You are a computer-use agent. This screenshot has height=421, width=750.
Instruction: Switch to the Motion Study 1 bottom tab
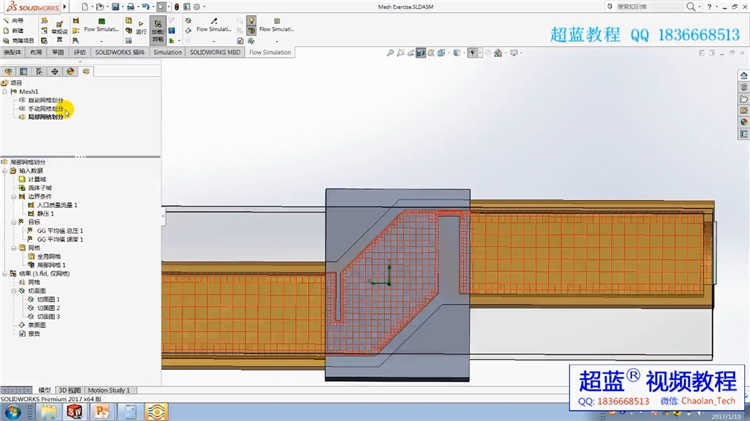click(x=109, y=390)
